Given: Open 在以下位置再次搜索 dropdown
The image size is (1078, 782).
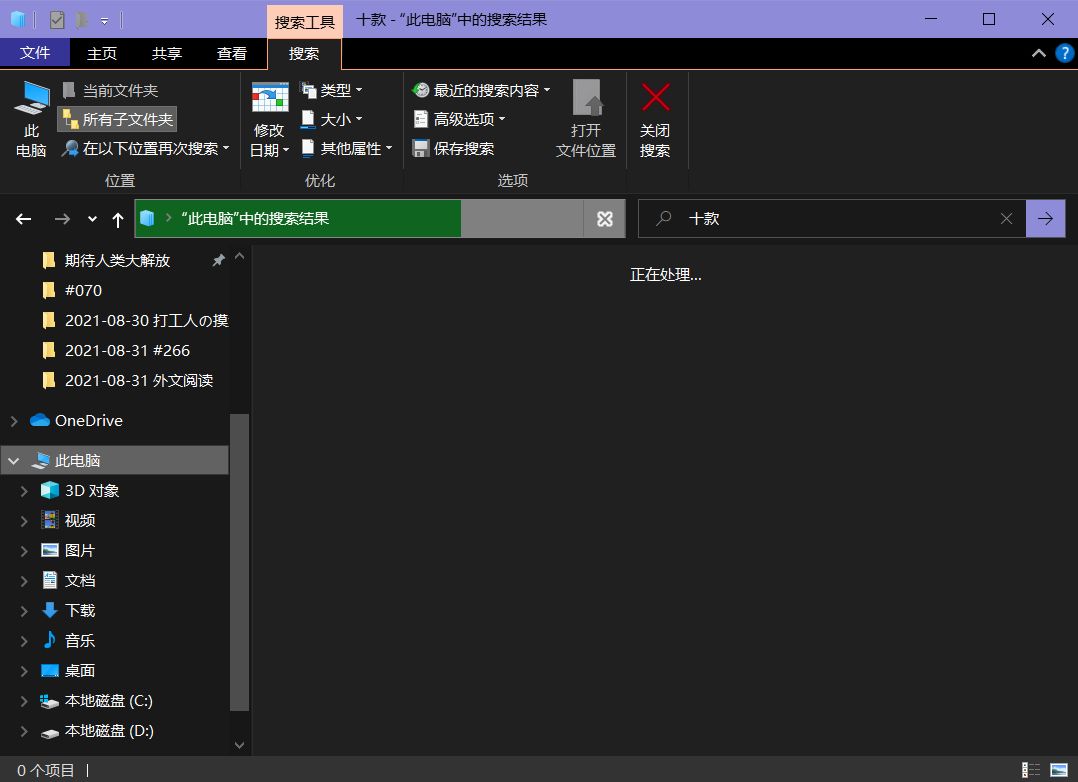Looking at the screenshot, I should pos(145,149).
